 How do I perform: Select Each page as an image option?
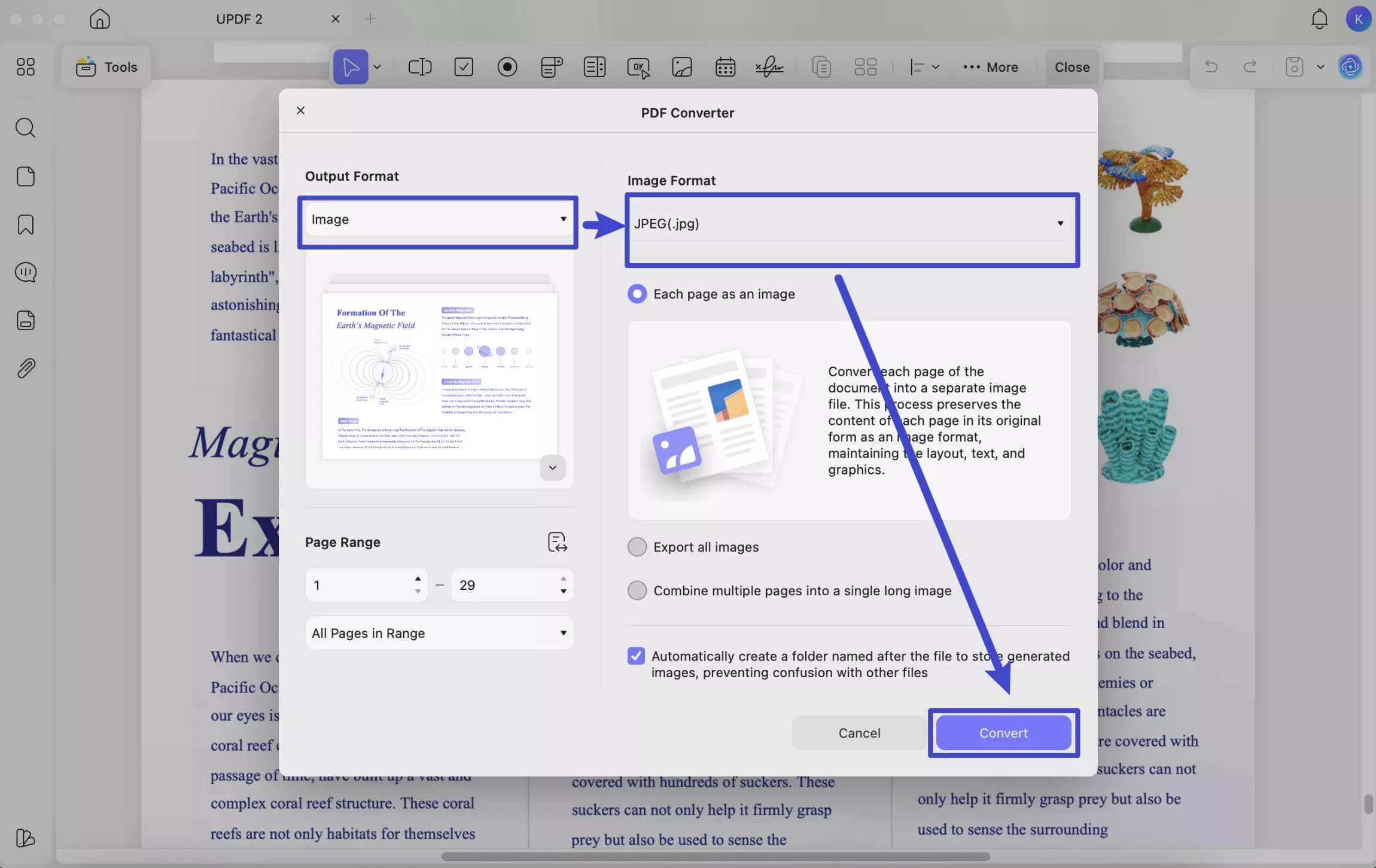(x=637, y=294)
